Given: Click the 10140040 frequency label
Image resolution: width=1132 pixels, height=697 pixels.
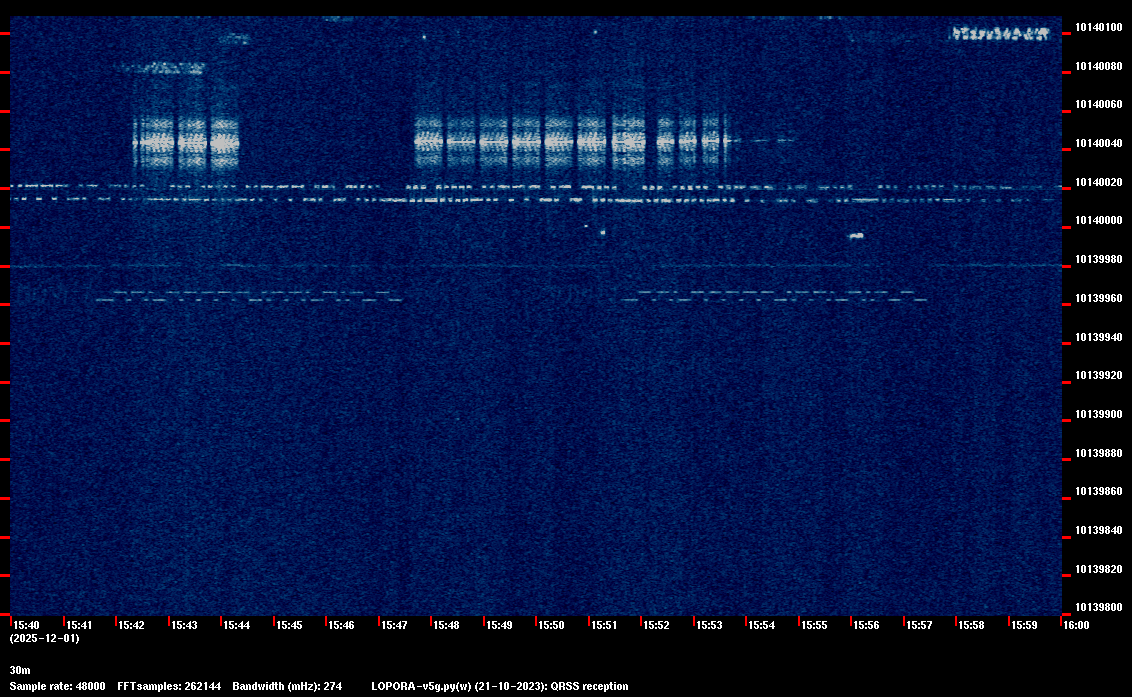Looking at the screenshot, I should (1099, 144).
